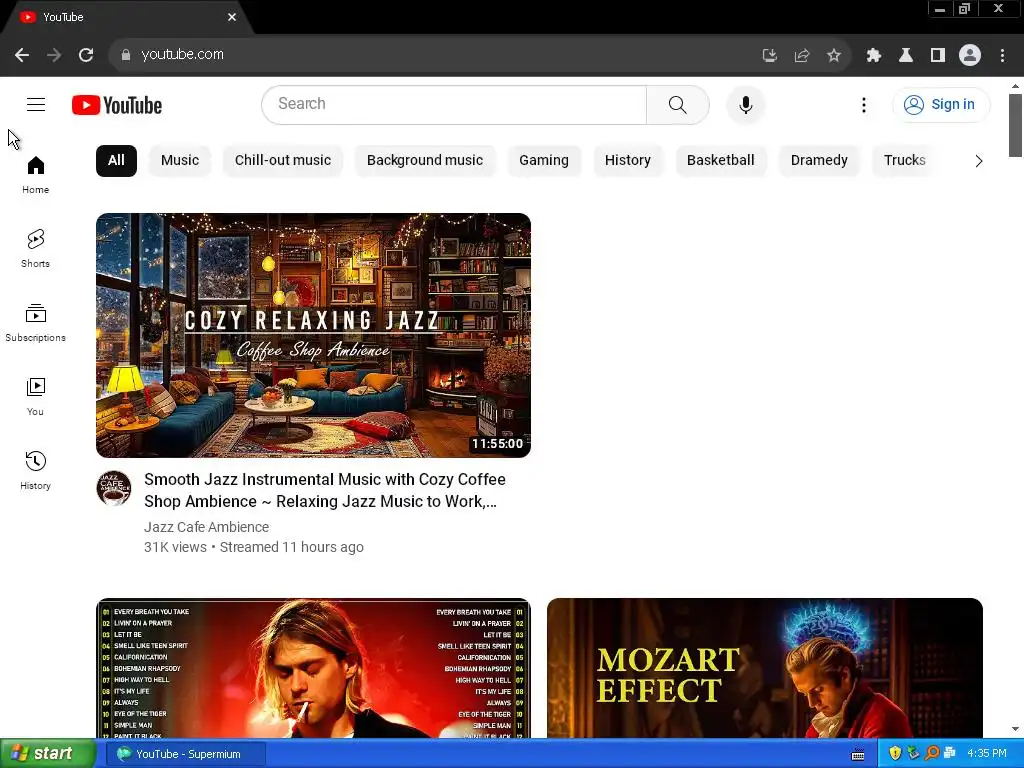Open the browser extensions puzzle icon
The width and height of the screenshot is (1024, 768).
tap(874, 56)
